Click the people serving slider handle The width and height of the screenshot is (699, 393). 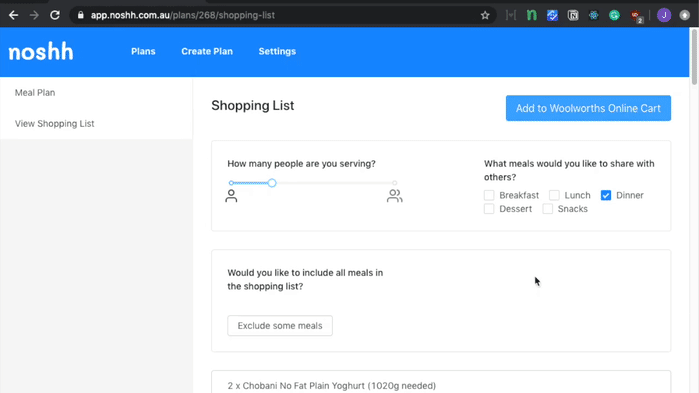tap(272, 183)
